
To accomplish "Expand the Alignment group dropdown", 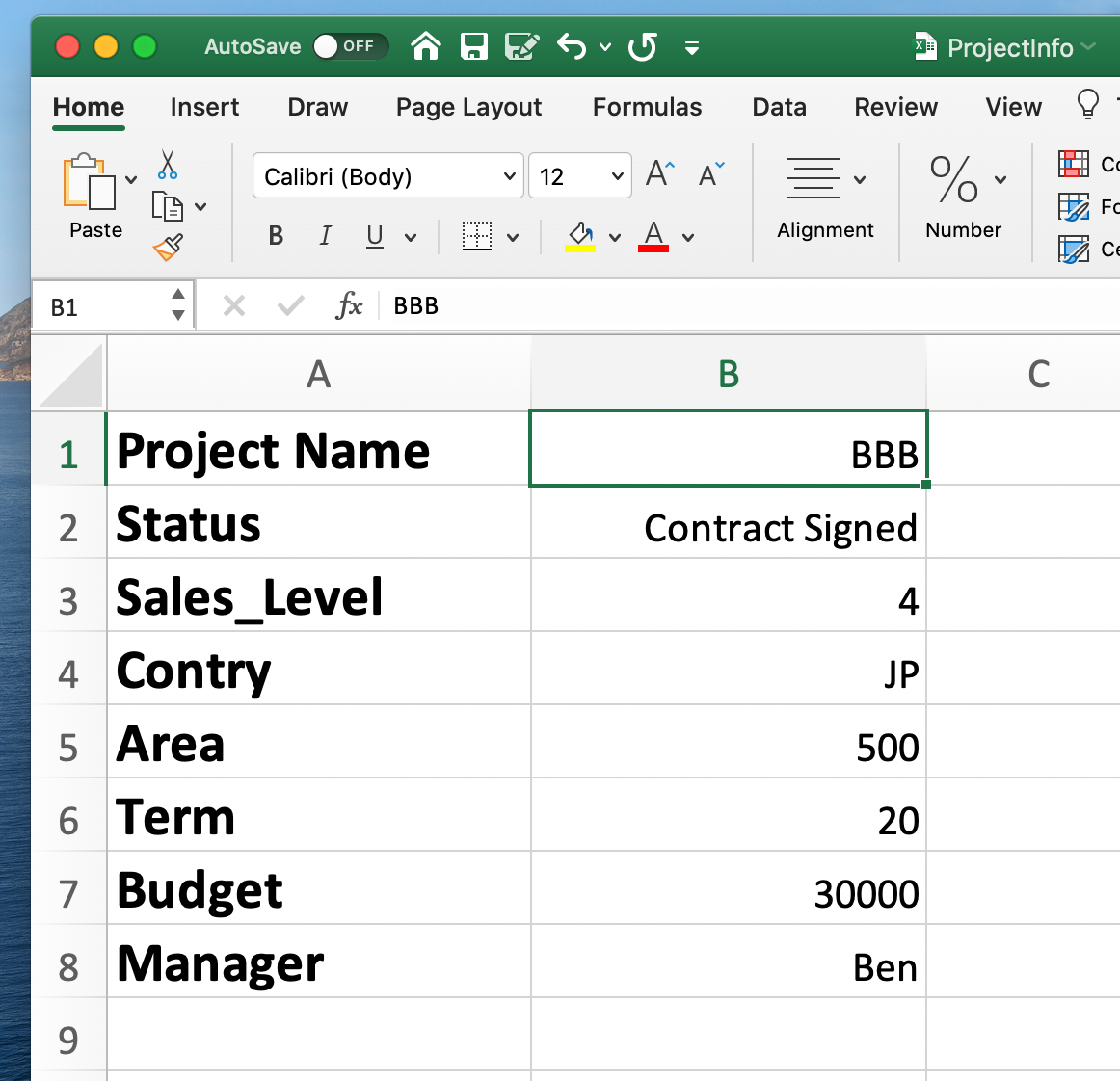I will (860, 180).
